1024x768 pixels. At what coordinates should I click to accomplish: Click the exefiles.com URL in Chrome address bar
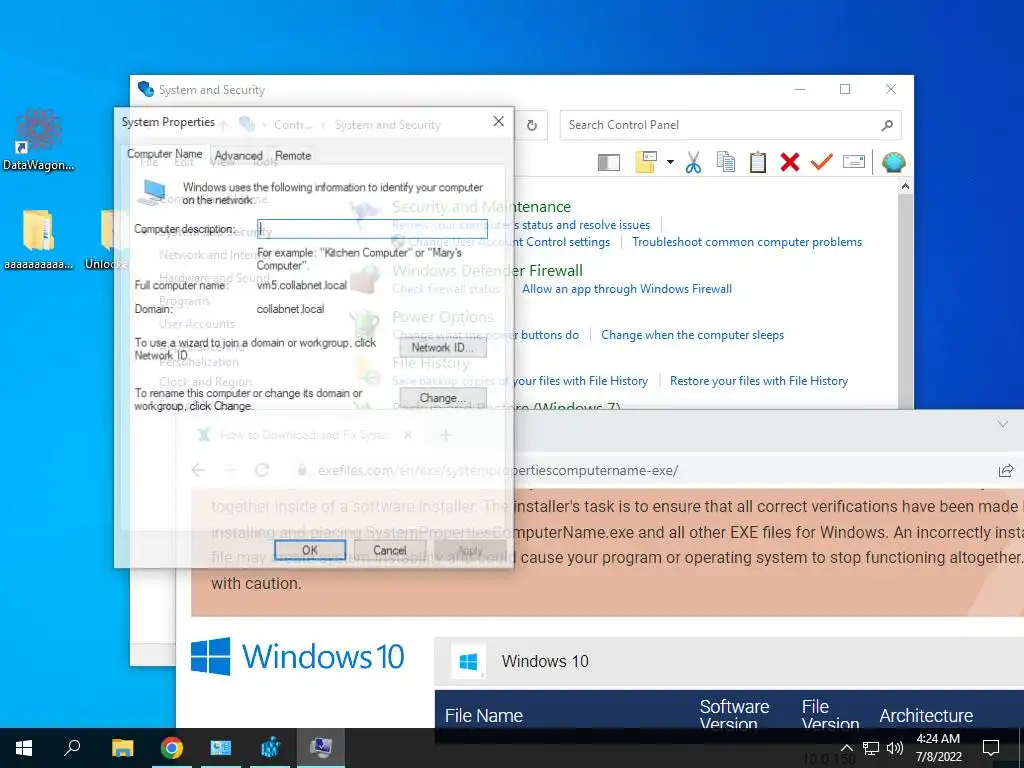tap(498, 470)
